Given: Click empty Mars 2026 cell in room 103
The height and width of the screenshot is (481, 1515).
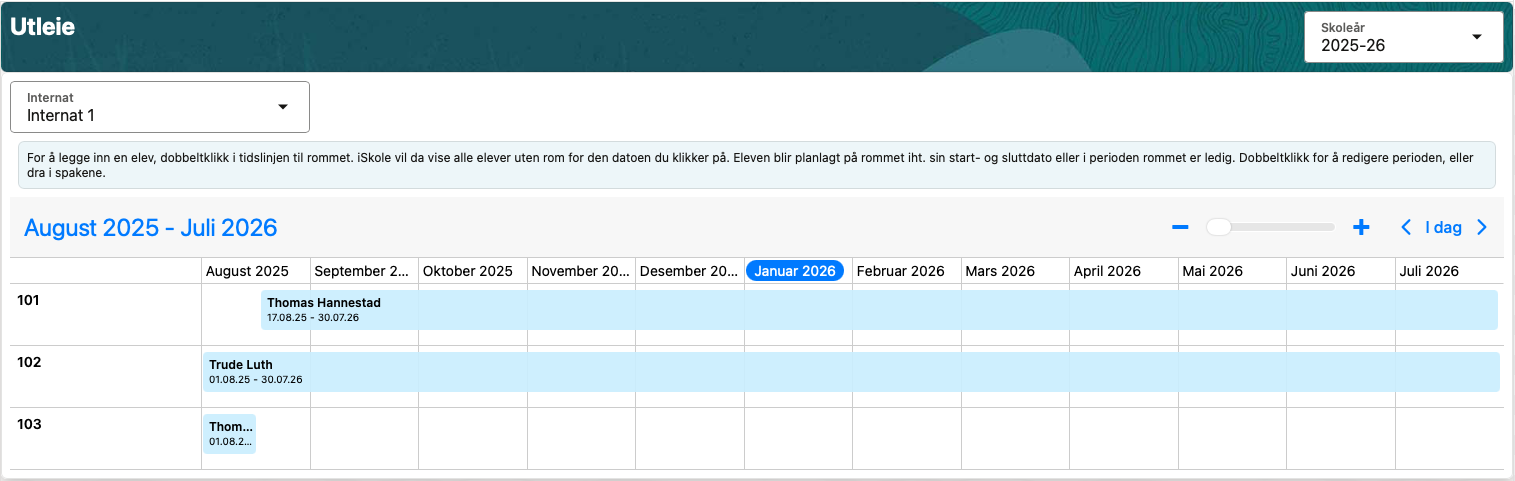Looking at the screenshot, I should (x=1014, y=438).
